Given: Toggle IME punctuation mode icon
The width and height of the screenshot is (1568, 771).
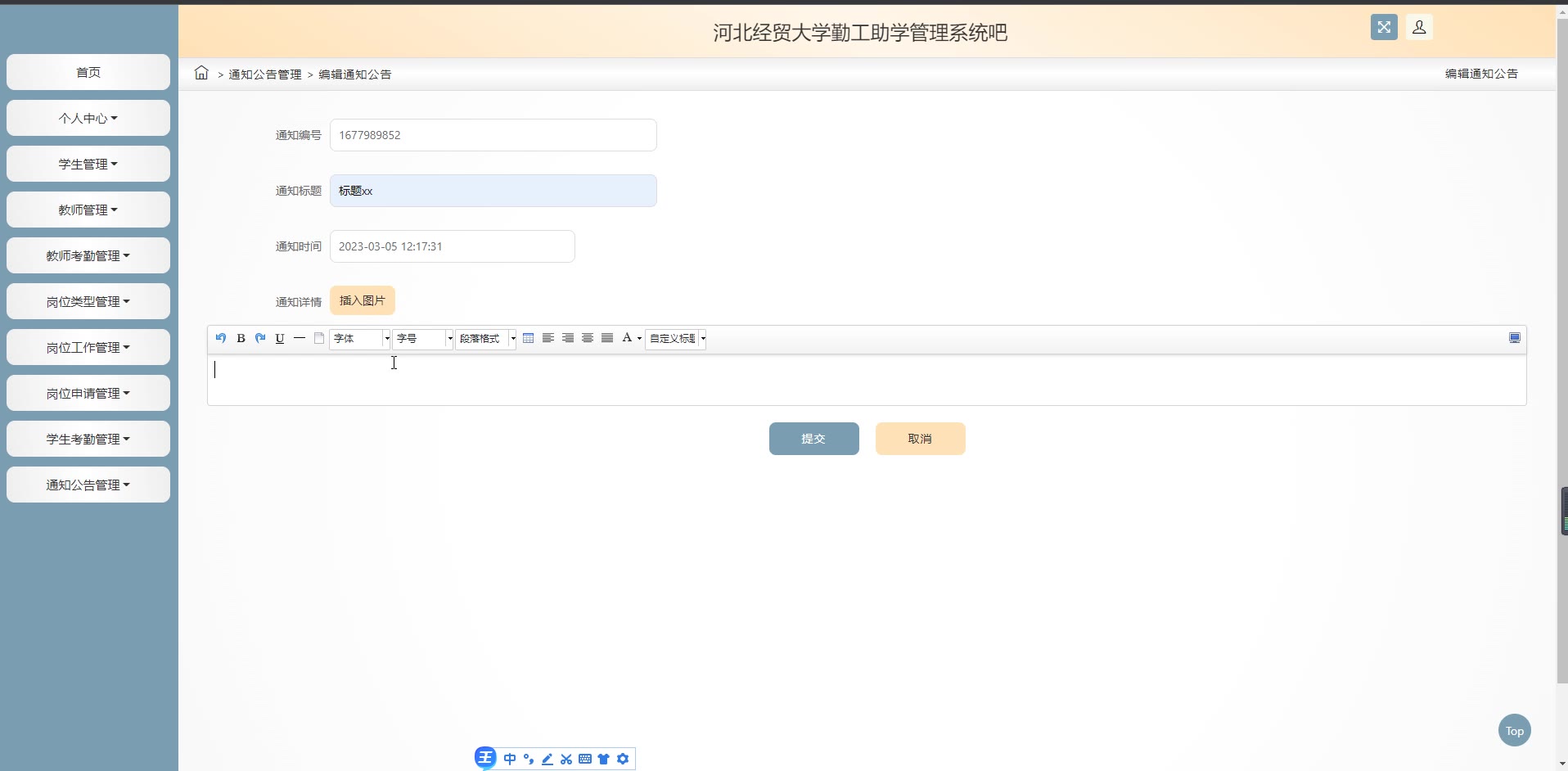Looking at the screenshot, I should pos(529,759).
